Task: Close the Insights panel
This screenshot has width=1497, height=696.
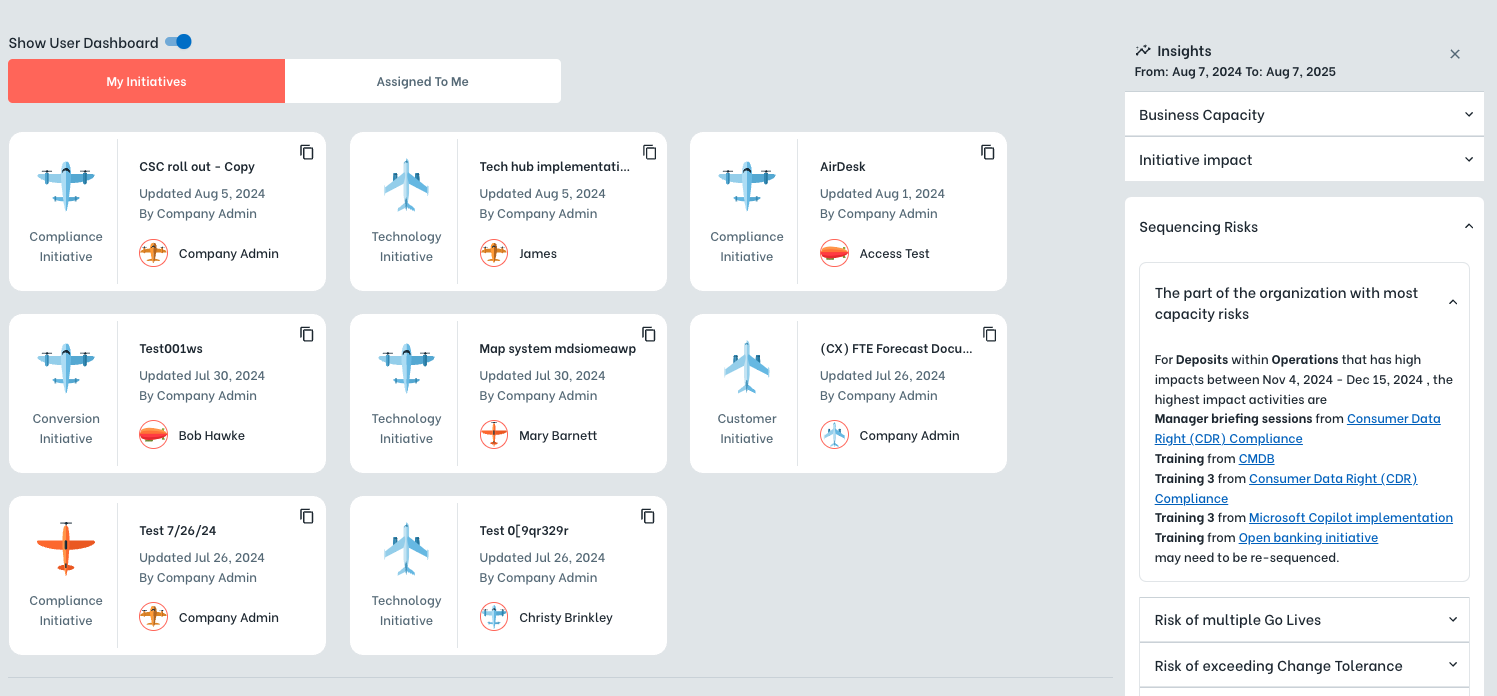Action: [1455, 54]
